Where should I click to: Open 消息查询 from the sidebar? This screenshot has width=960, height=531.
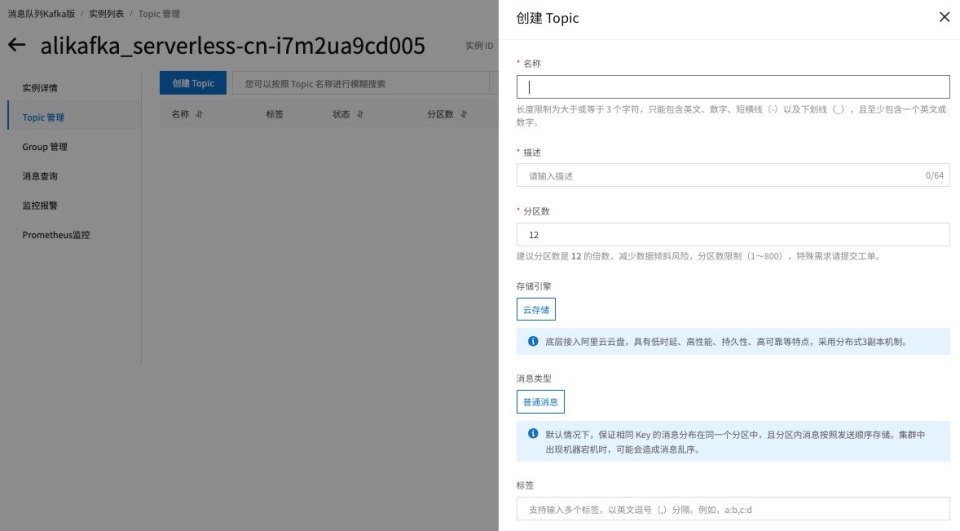tap(40, 176)
